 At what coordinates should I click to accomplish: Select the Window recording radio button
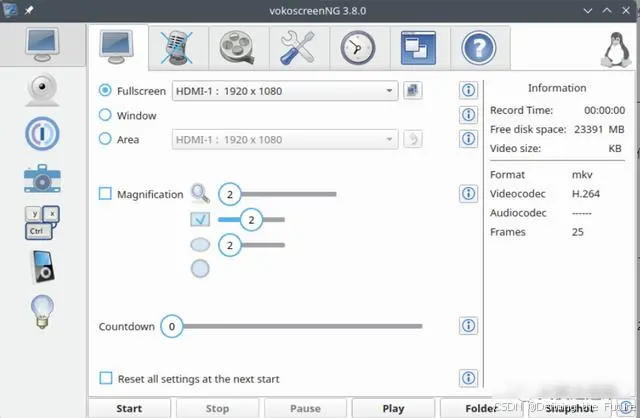(105, 115)
